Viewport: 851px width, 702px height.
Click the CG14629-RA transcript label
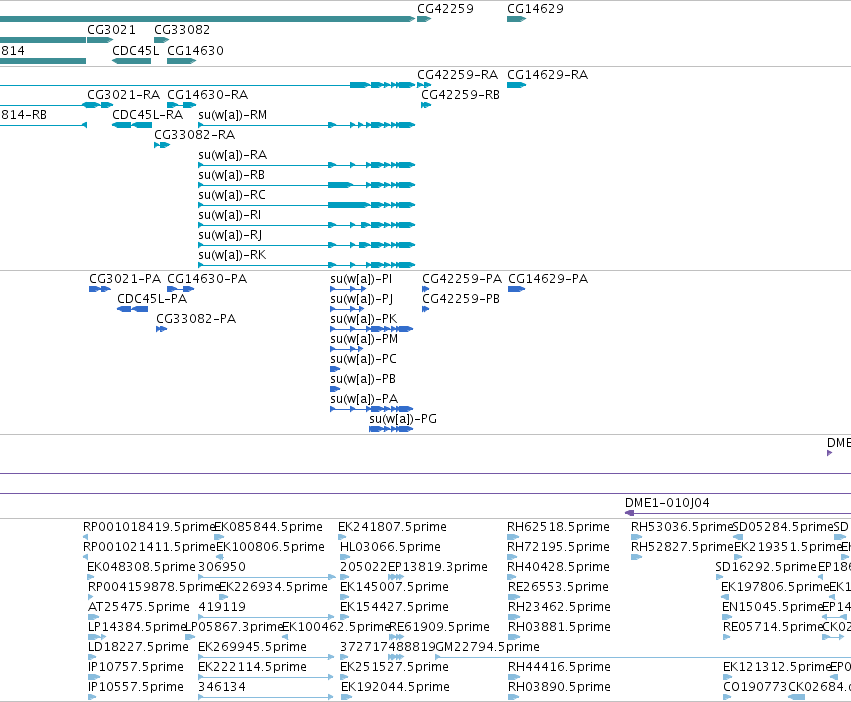click(x=548, y=74)
